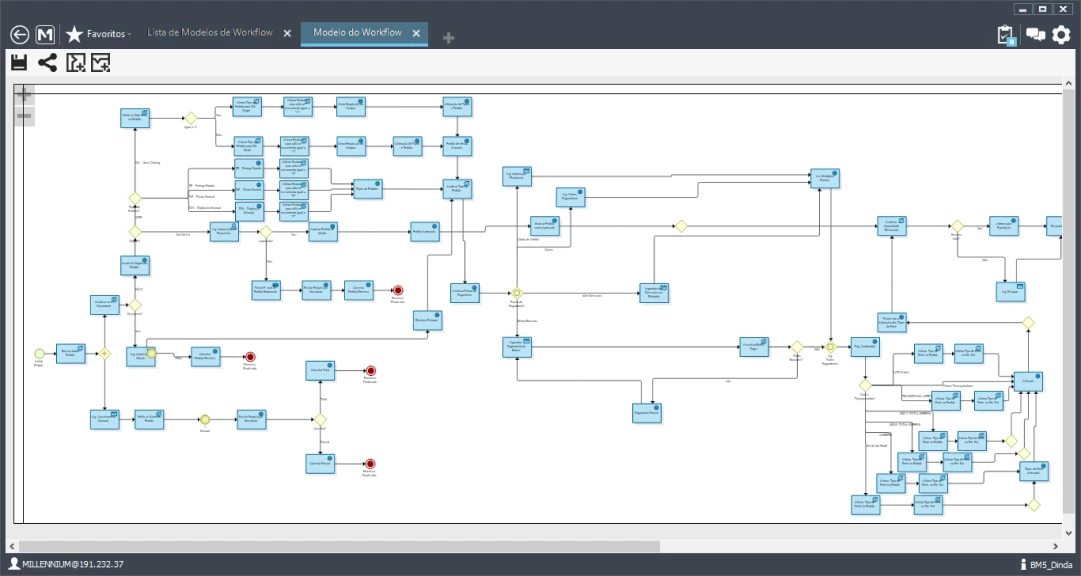This screenshot has width=1081, height=576.
Task: Click the add task node toolbar icon
Action: click(x=75, y=63)
